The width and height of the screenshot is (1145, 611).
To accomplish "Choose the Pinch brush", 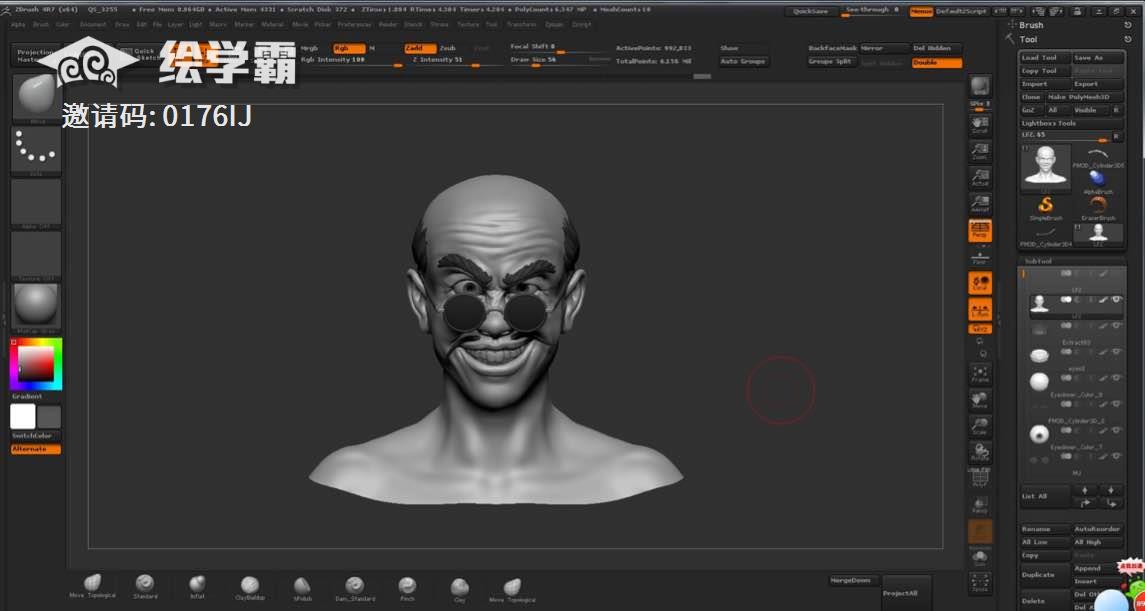I will (x=406, y=587).
